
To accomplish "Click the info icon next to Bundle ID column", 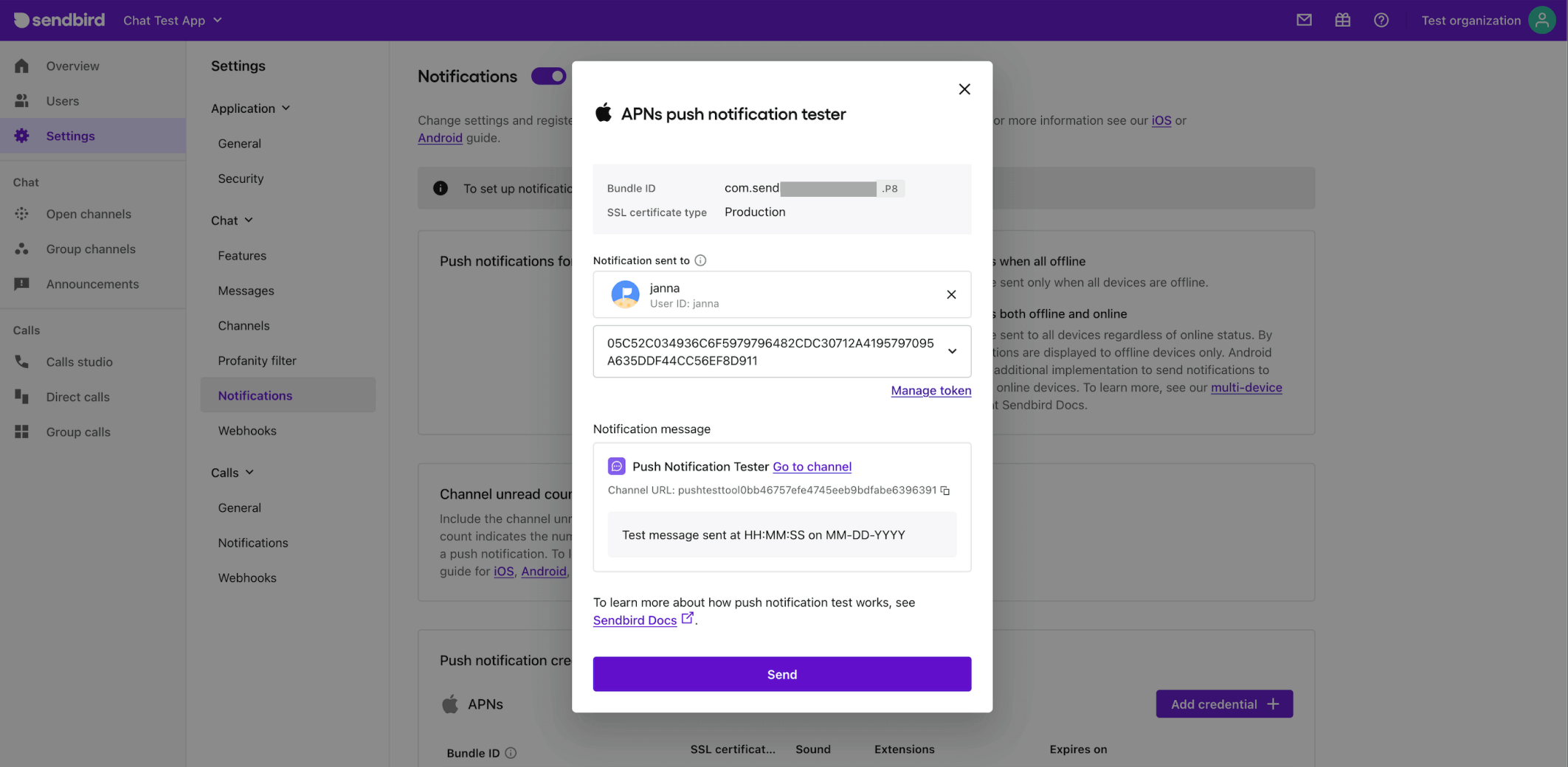I will (x=511, y=753).
